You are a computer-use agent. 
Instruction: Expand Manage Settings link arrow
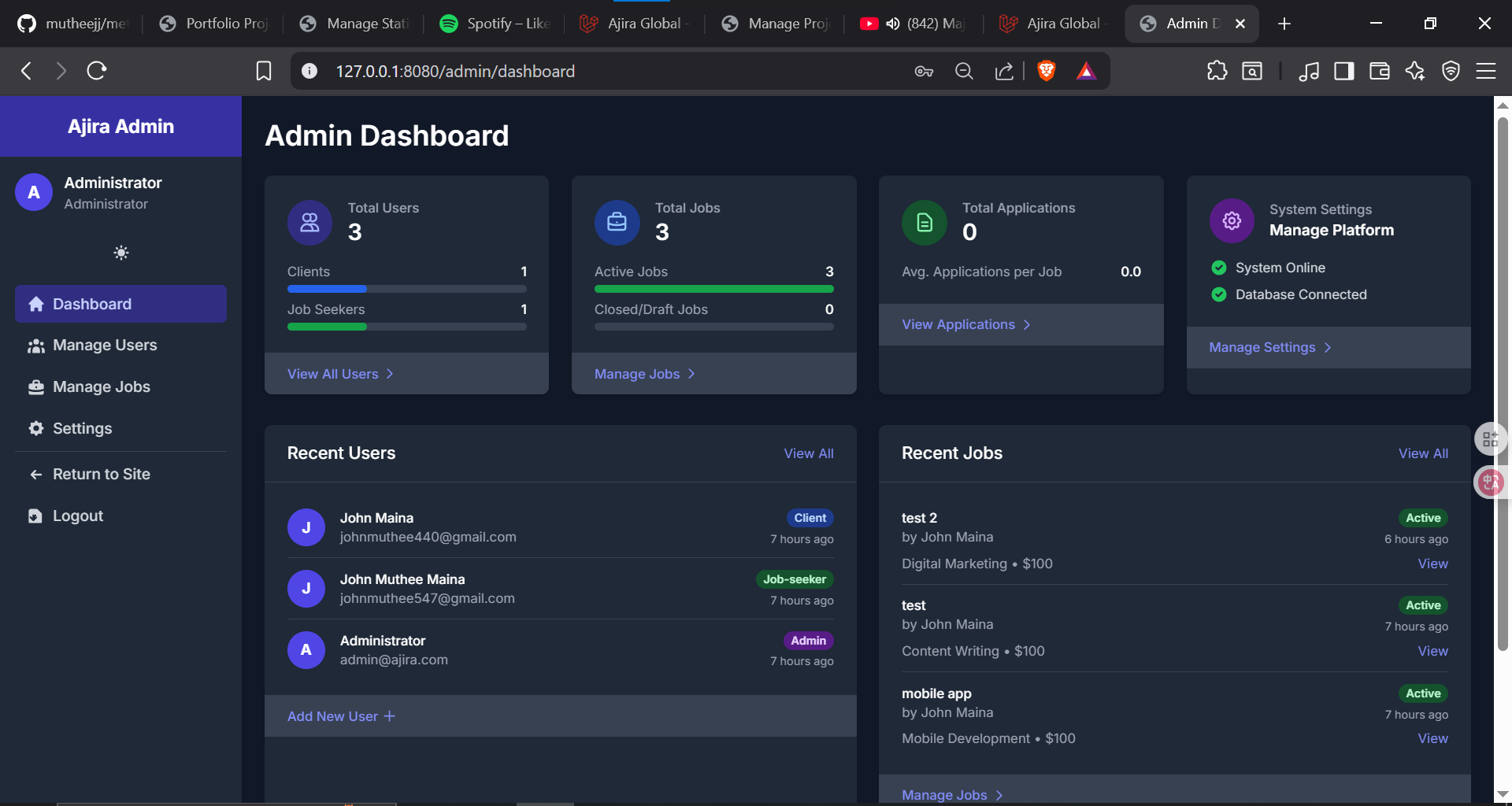(1328, 347)
